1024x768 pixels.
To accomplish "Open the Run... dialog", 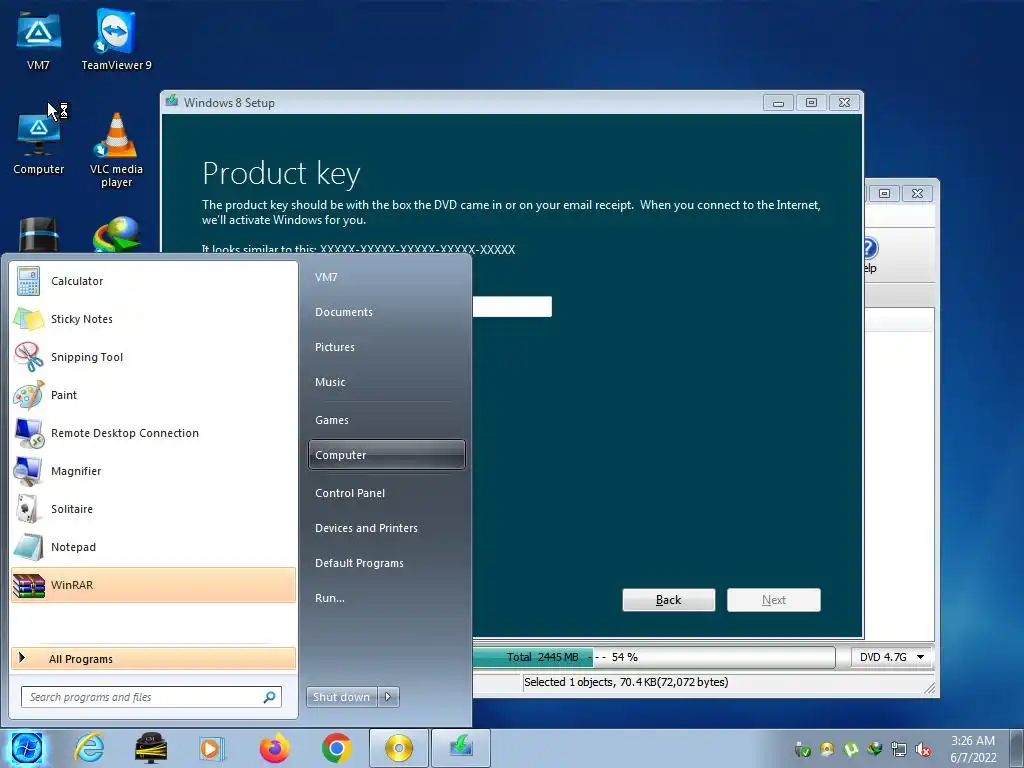I will coord(387,598).
